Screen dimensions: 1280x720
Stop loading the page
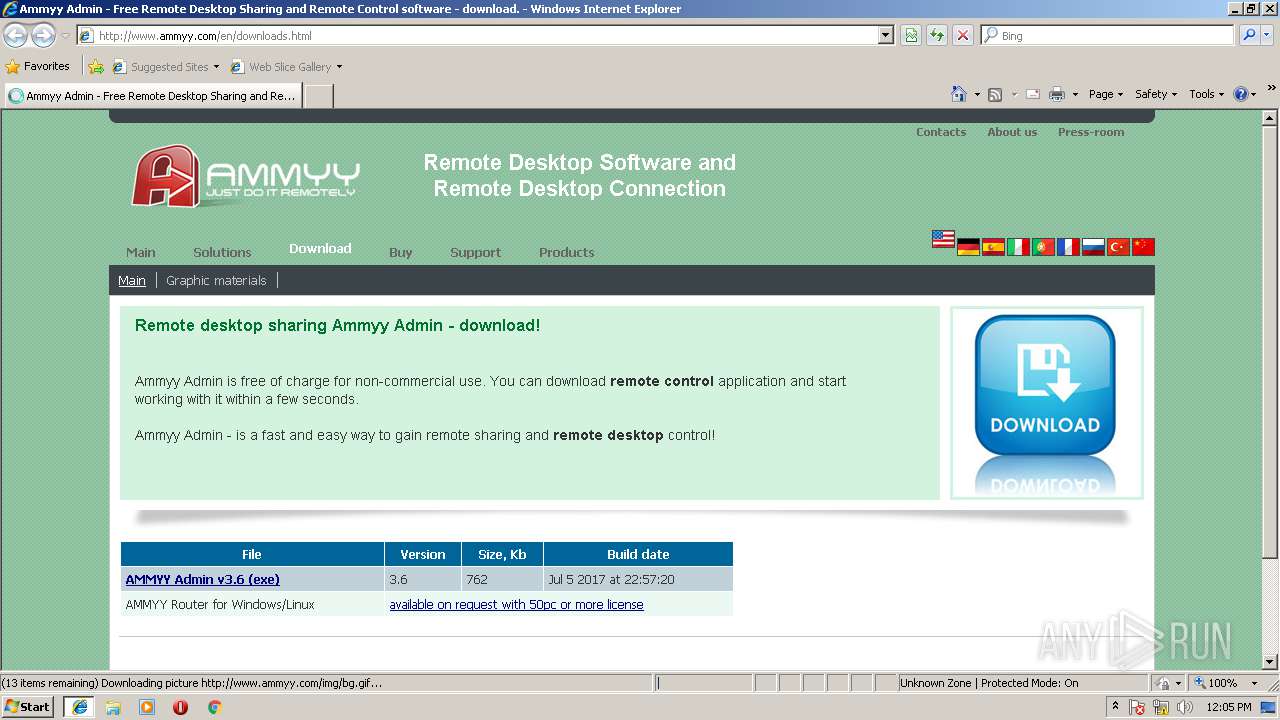tap(963, 35)
